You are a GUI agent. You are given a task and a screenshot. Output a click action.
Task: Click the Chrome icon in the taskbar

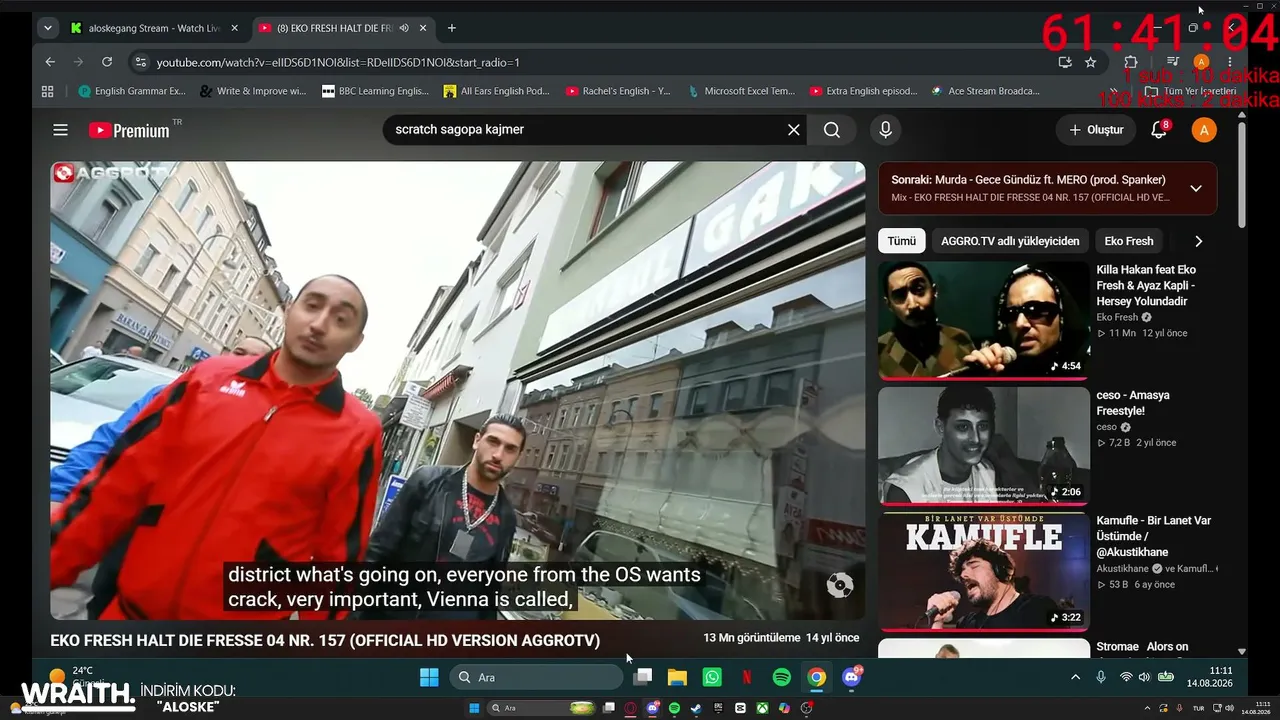tap(817, 678)
